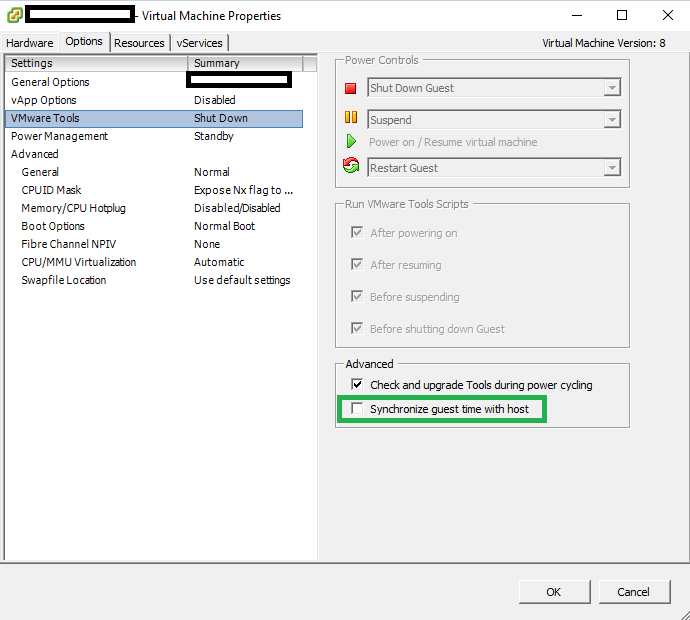Minimize the Virtual Machine Properties window
Screen dimensions: 690x620
[x=577, y=15]
